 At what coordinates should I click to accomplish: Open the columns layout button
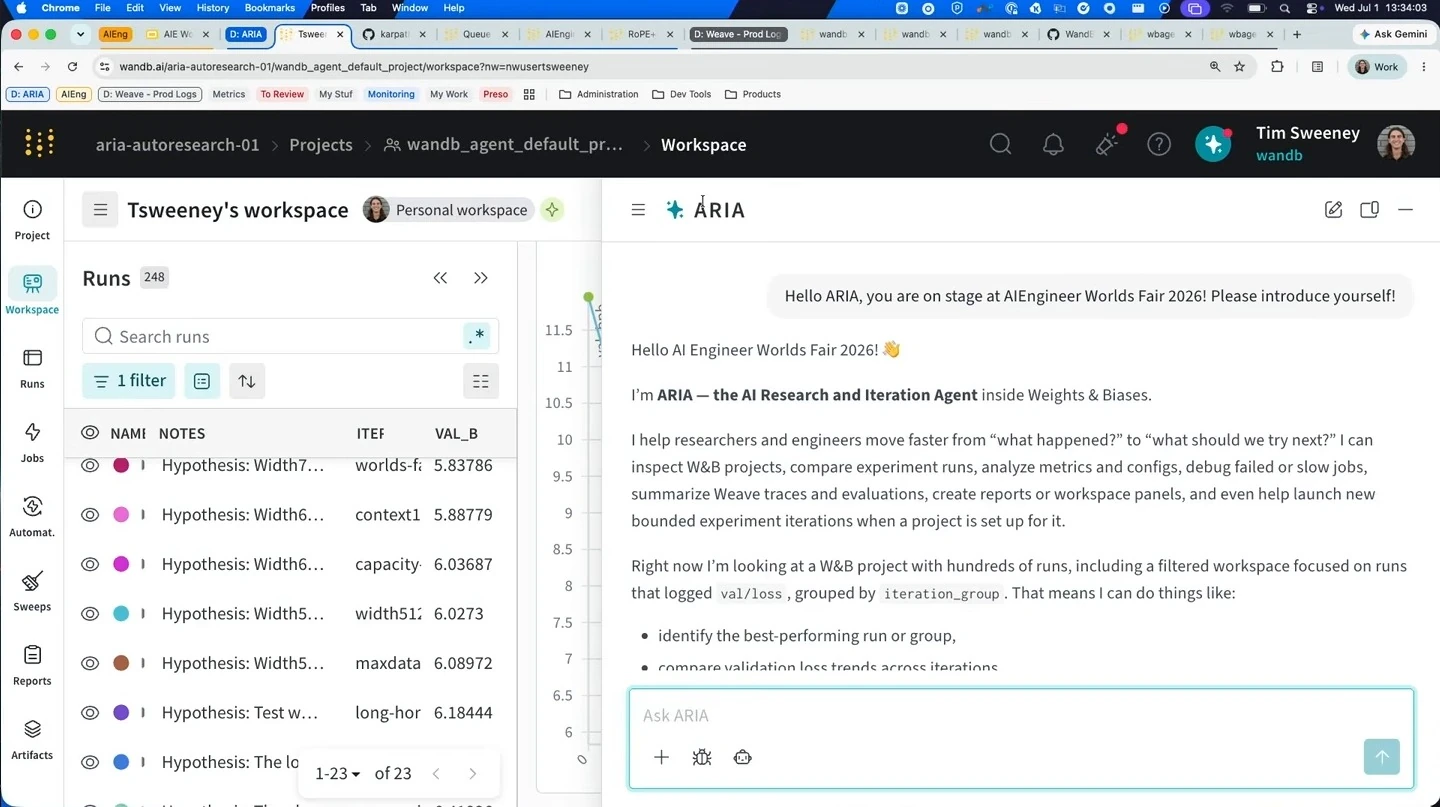(x=481, y=381)
